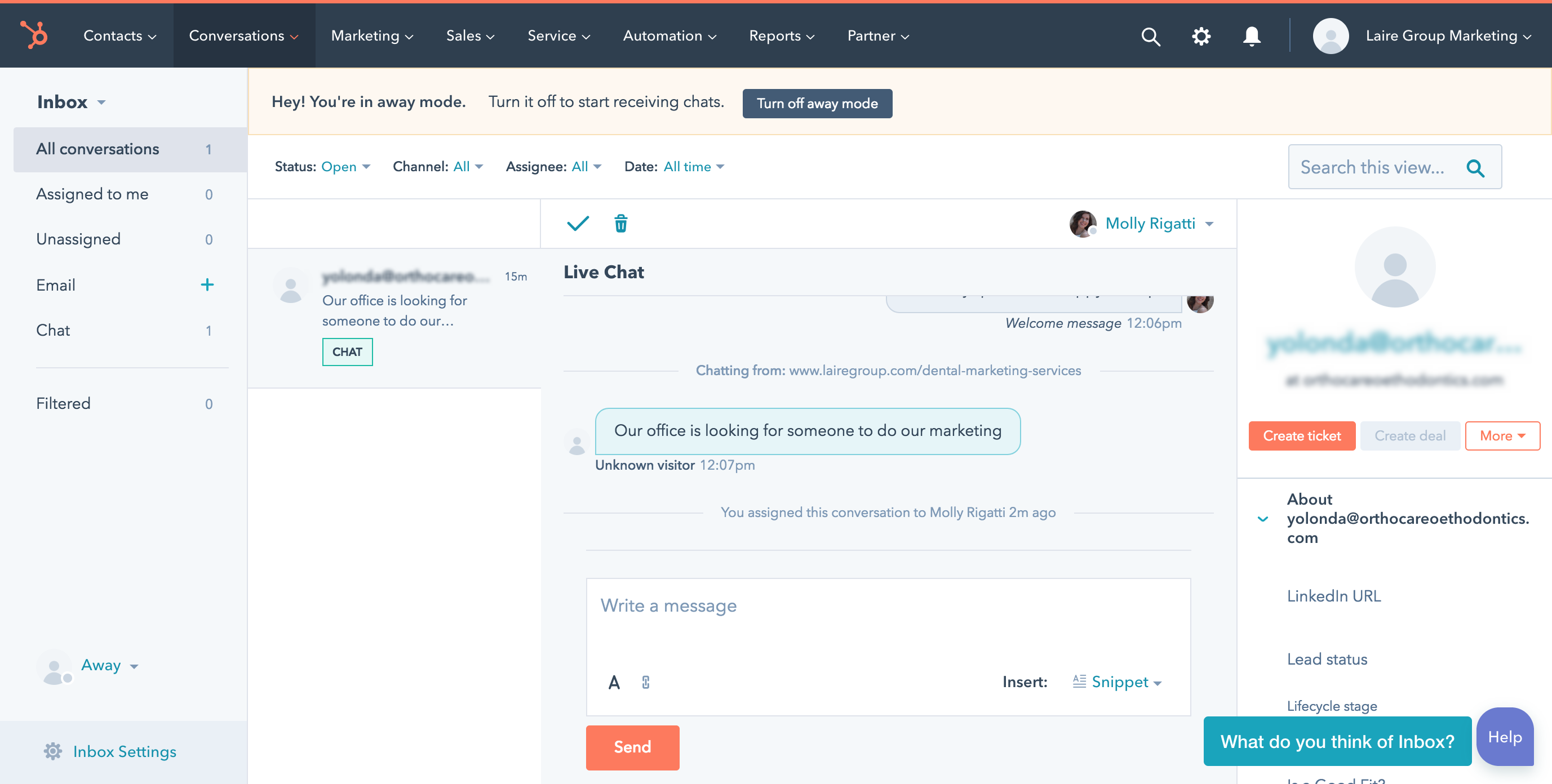The height and width of the screenshot is (784, 1552).
Task: Click What do you think of Inbox
Action: click(x=1337, y=741)
